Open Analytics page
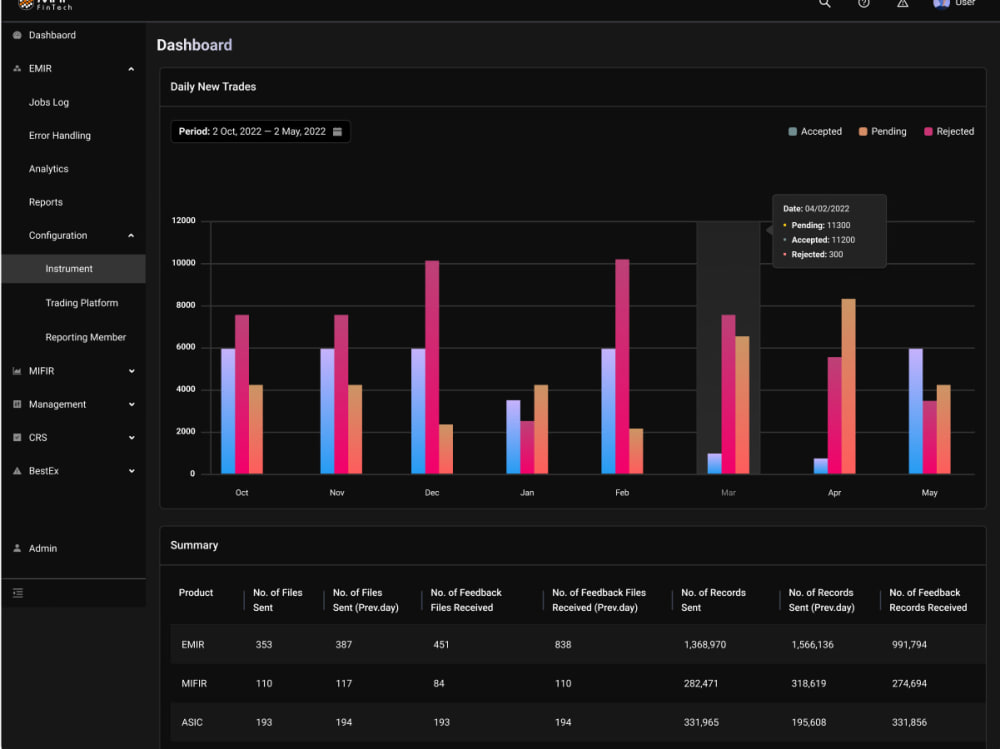 coord(48,168)
